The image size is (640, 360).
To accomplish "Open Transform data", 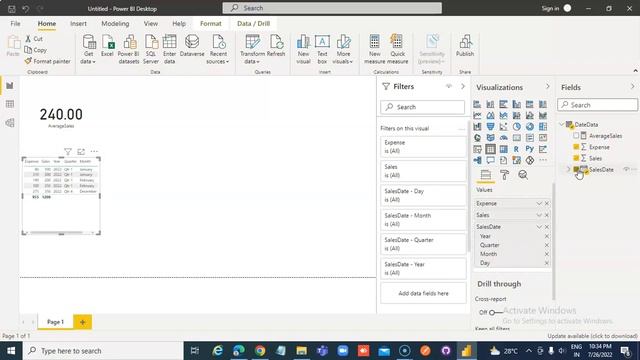I will click(252, 49).
